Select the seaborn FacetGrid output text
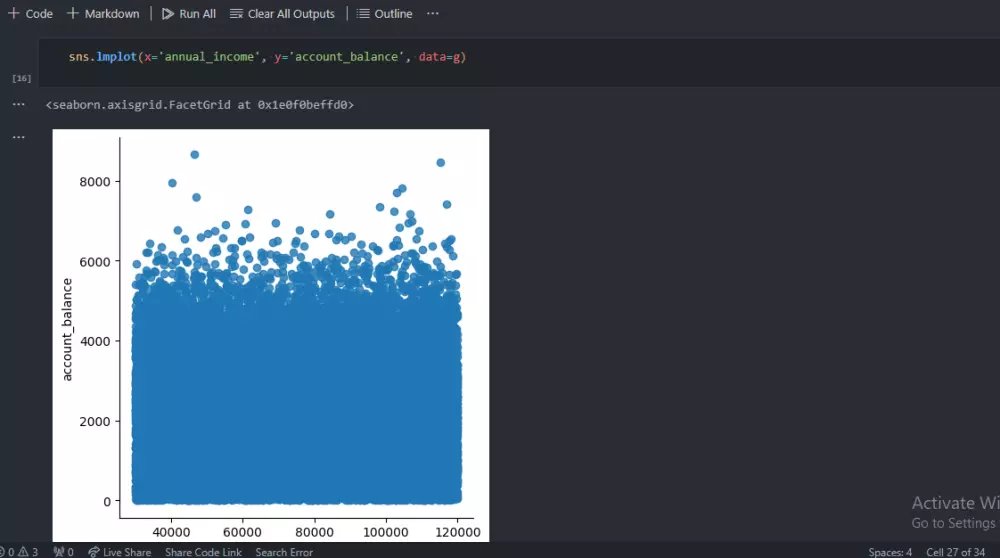Viewport: 1000px width, 558px height. tap(200, 105)
